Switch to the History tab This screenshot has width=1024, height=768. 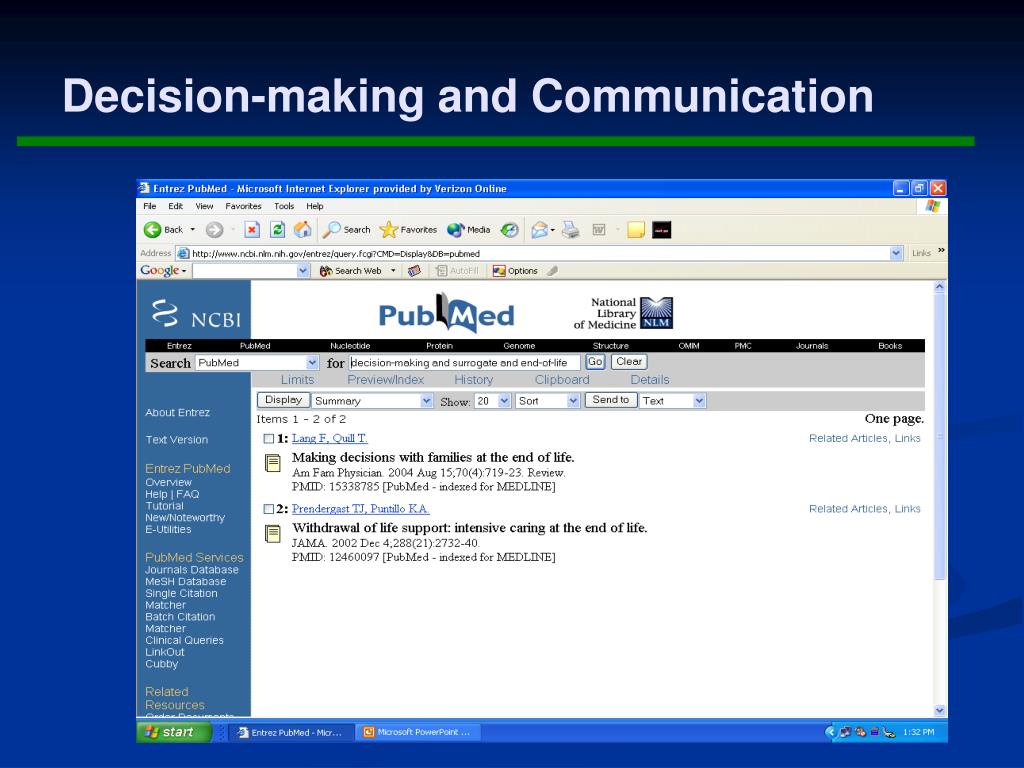tap(473, 379)
